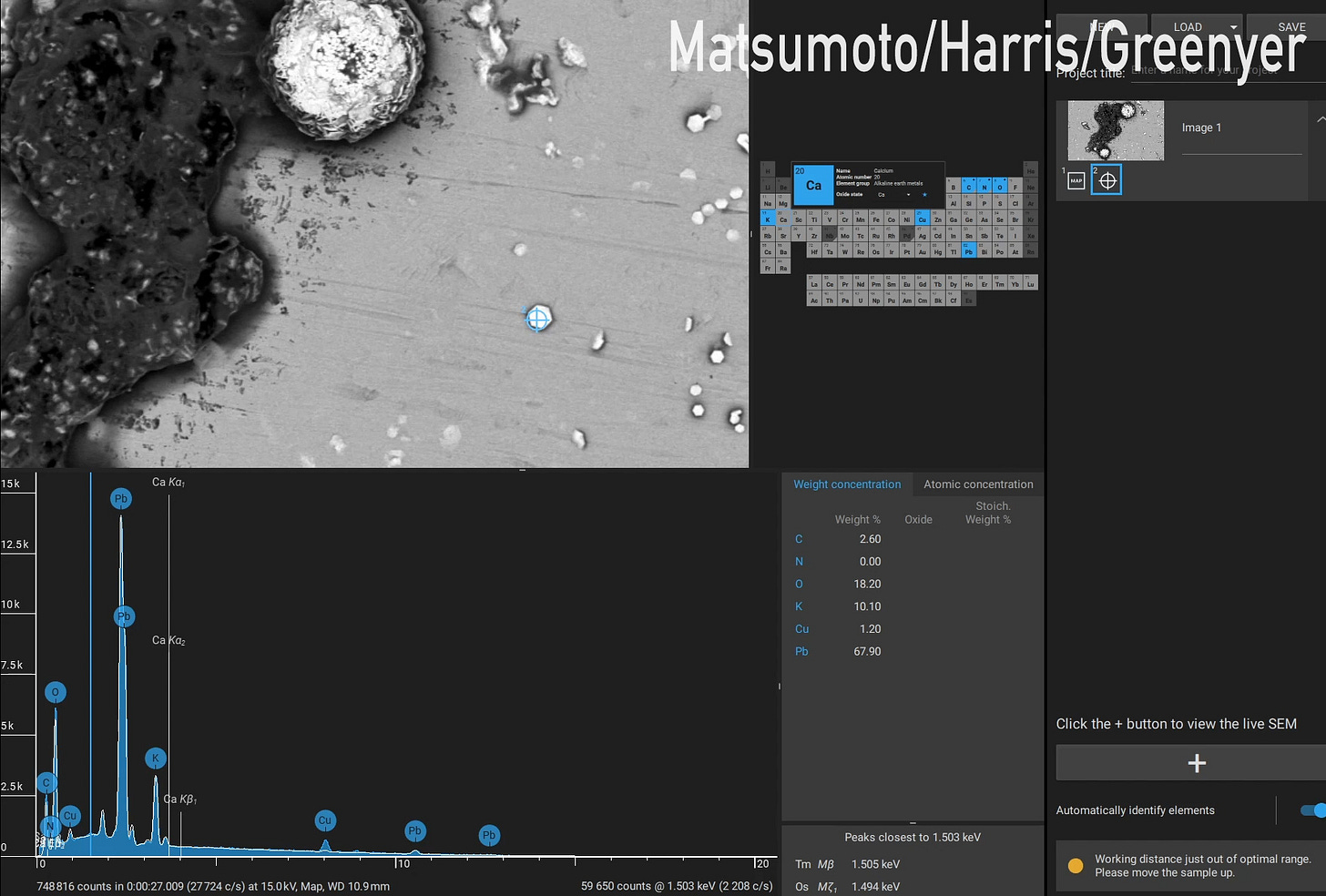This screenshot has width=1326, height=896.
Task: Switch to the Weight concentration tab
Action: (847, 484)
